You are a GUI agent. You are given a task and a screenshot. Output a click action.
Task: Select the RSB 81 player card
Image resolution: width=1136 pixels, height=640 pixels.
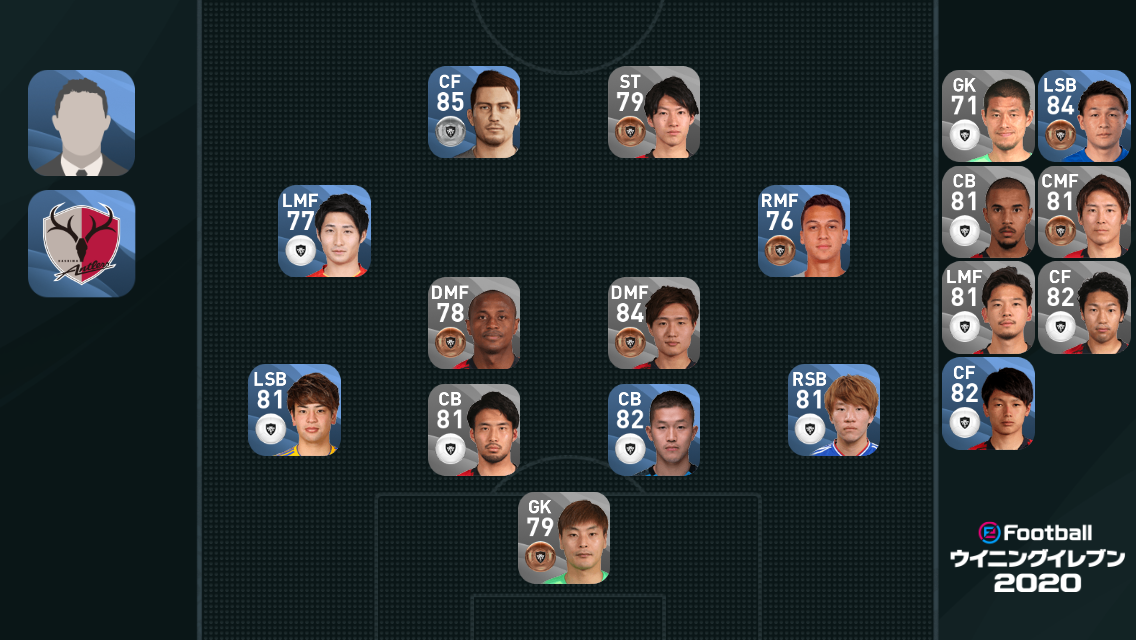pos(834,410)
